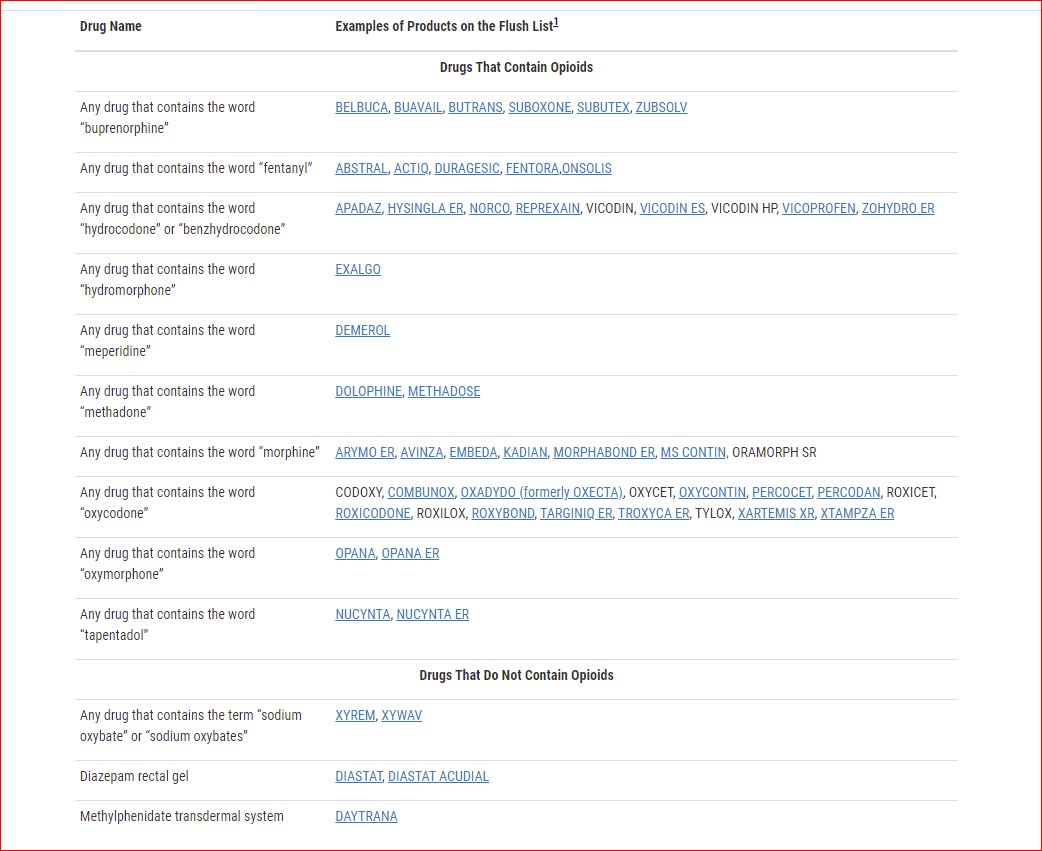Open the COMBUNOX link

tap(421, 493)
